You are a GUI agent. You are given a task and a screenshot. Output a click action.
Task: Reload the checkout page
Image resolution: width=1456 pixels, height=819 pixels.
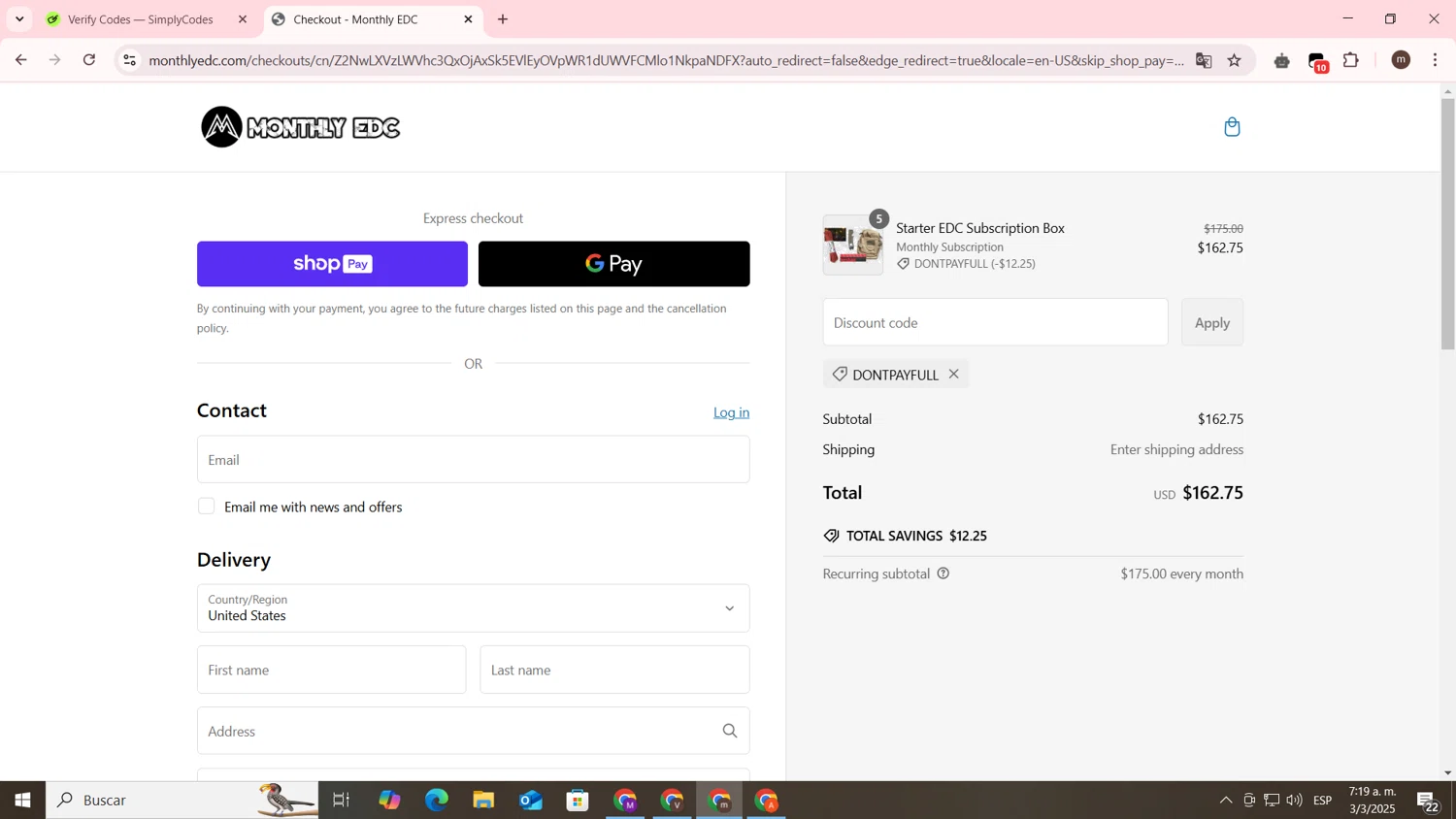click(x=89, y=60)
